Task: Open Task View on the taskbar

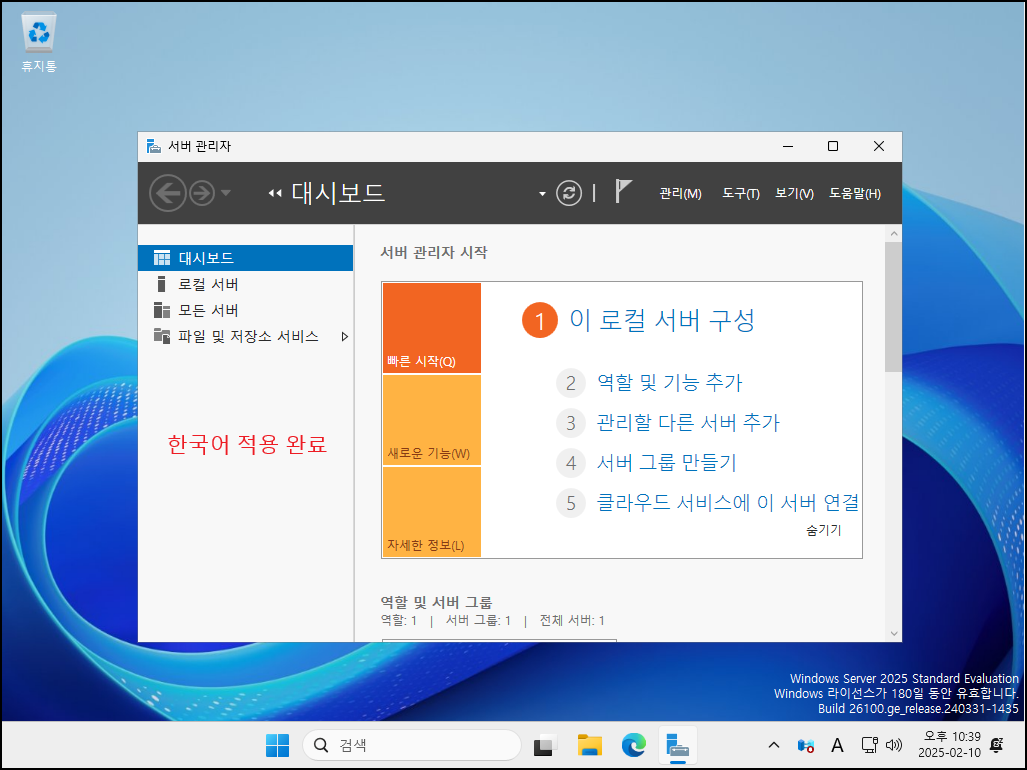Action: [545, 745]
